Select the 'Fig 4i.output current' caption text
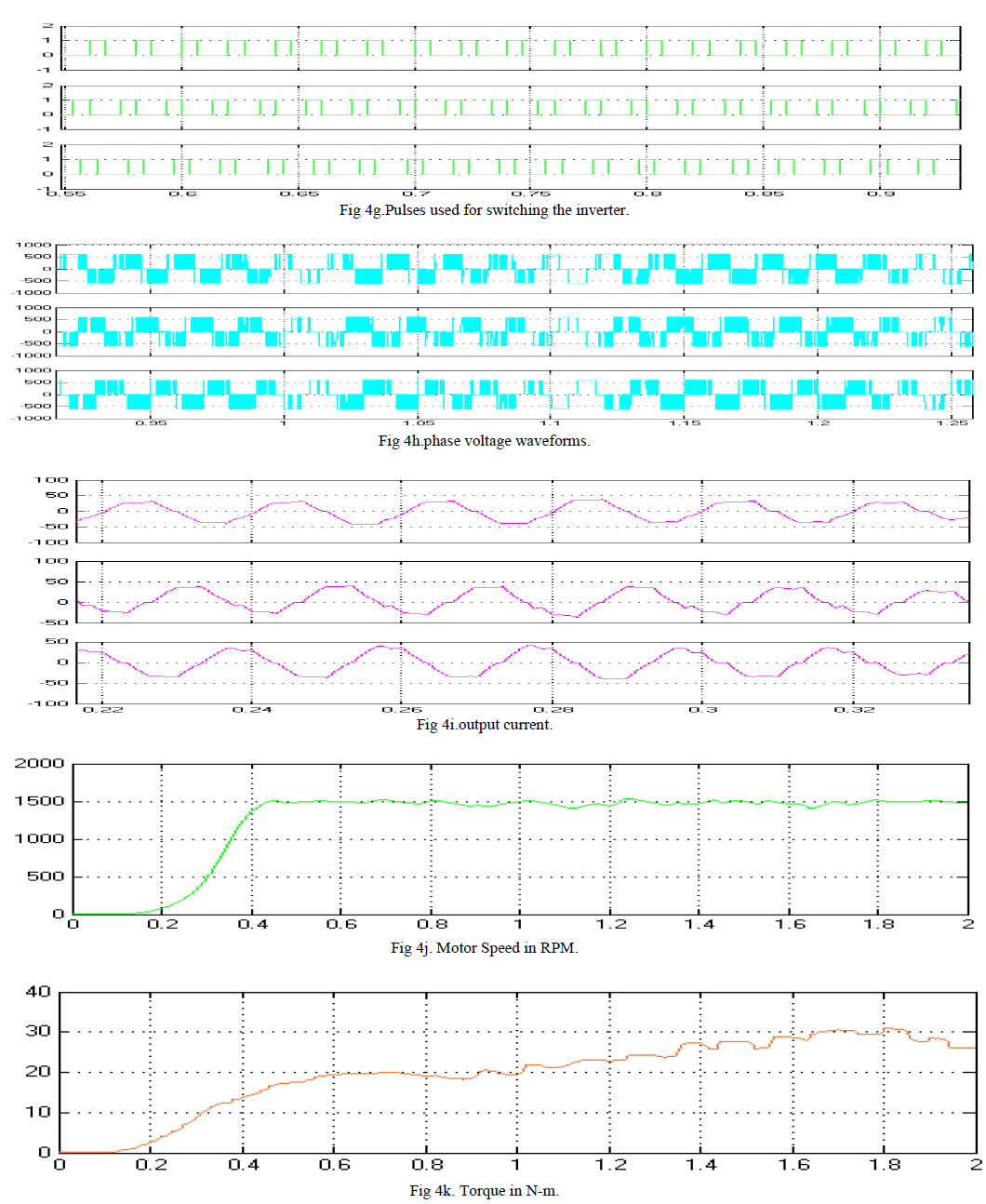 (484, 725)
